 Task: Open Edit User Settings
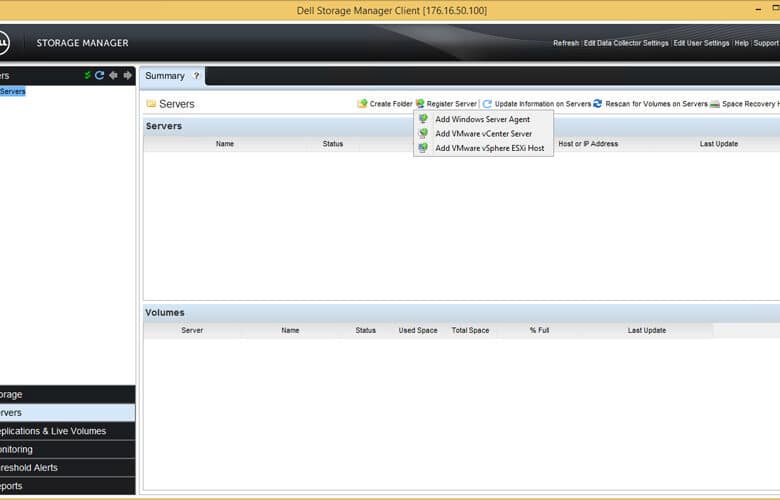tap(701, 43)
